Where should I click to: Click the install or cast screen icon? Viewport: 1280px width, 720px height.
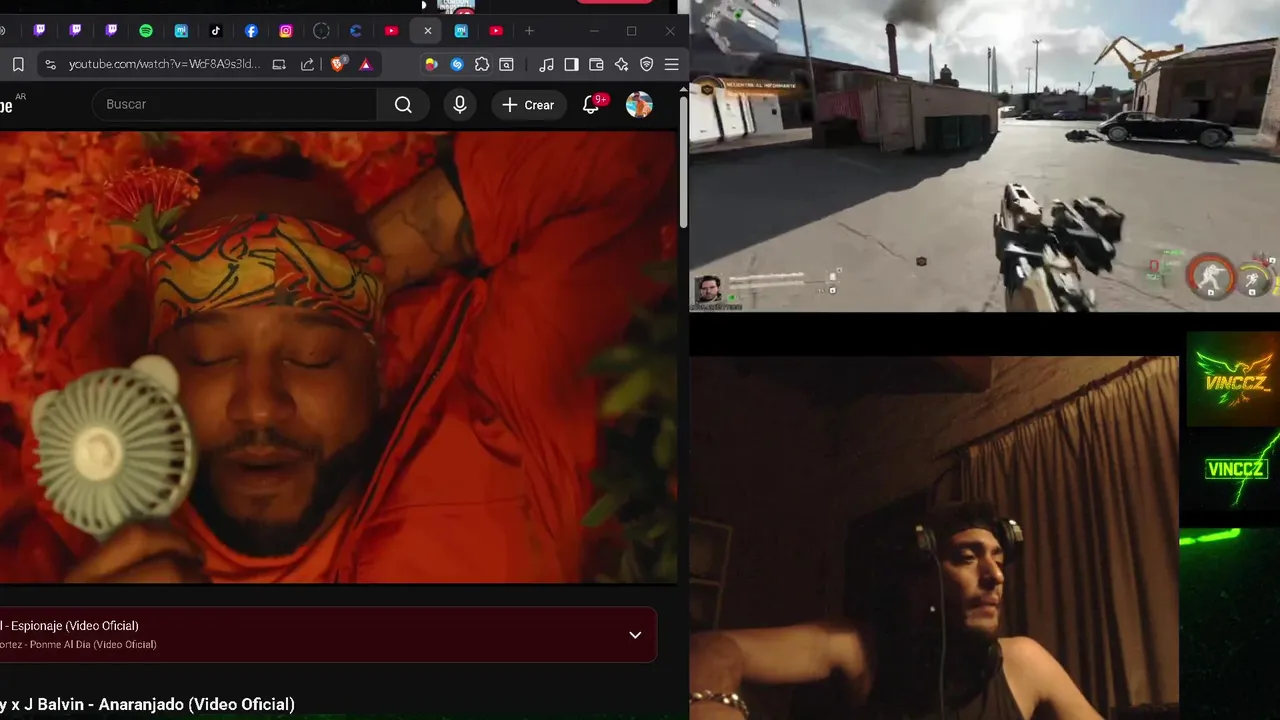coord(279,64)
